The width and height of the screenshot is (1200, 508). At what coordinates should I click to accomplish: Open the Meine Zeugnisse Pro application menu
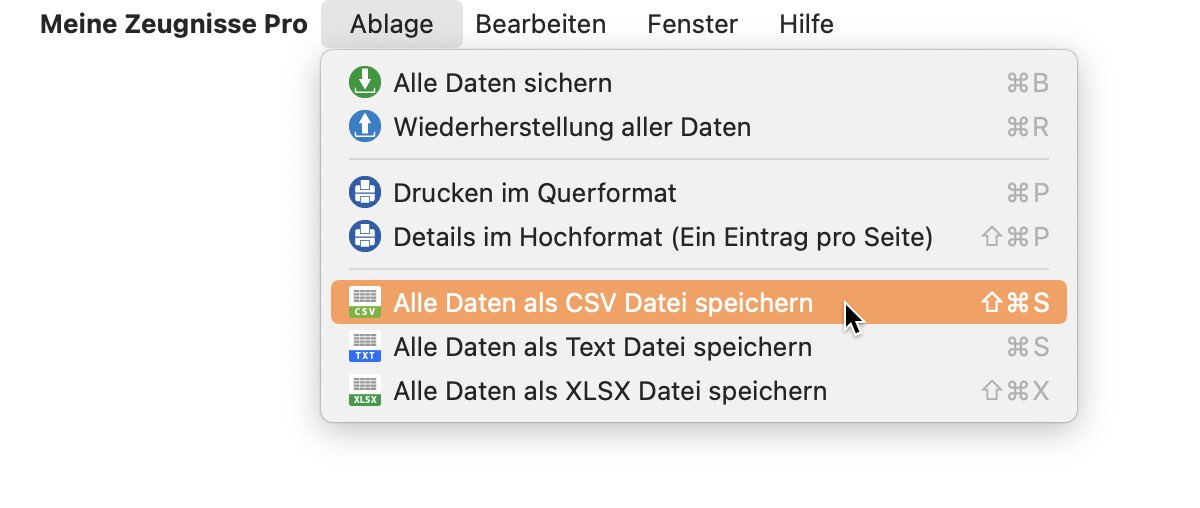point(174,24)
